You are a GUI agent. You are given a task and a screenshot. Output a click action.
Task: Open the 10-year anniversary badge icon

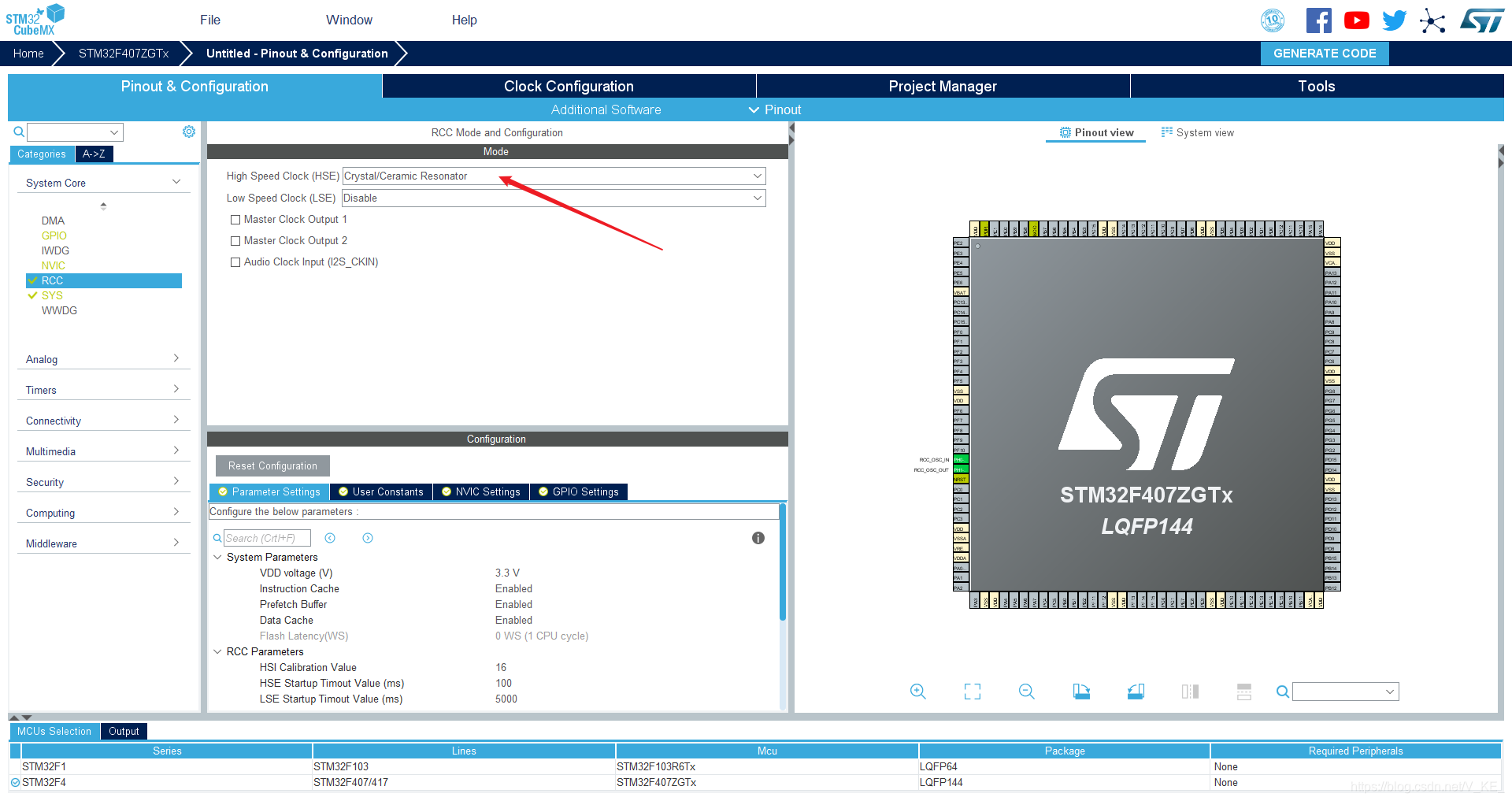click(x=1273, y=20)
